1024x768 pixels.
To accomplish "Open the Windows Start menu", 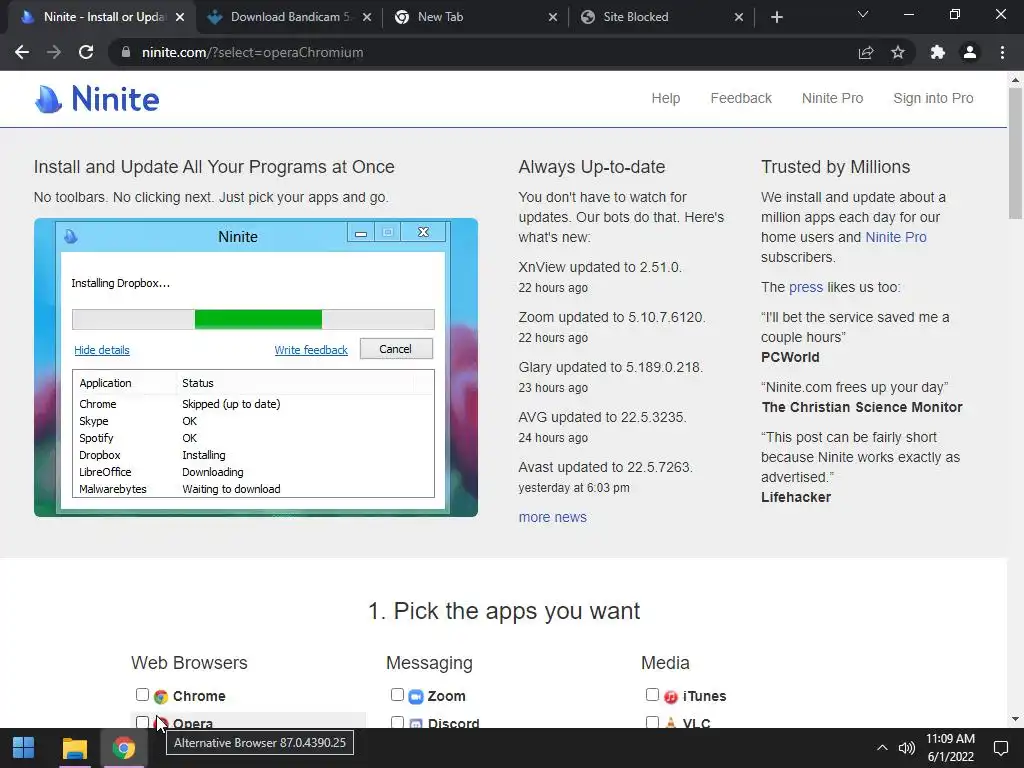I will click(x=24, y=748).
